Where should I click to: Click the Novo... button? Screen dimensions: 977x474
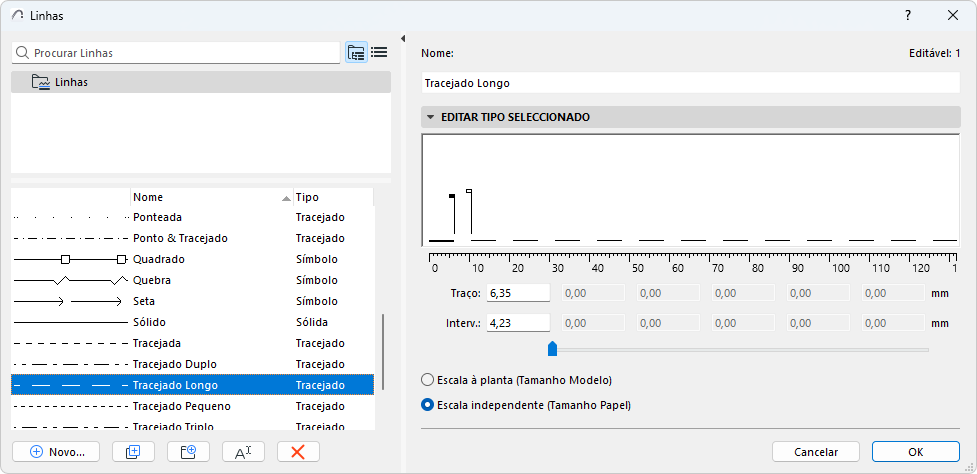click(56, 452)
